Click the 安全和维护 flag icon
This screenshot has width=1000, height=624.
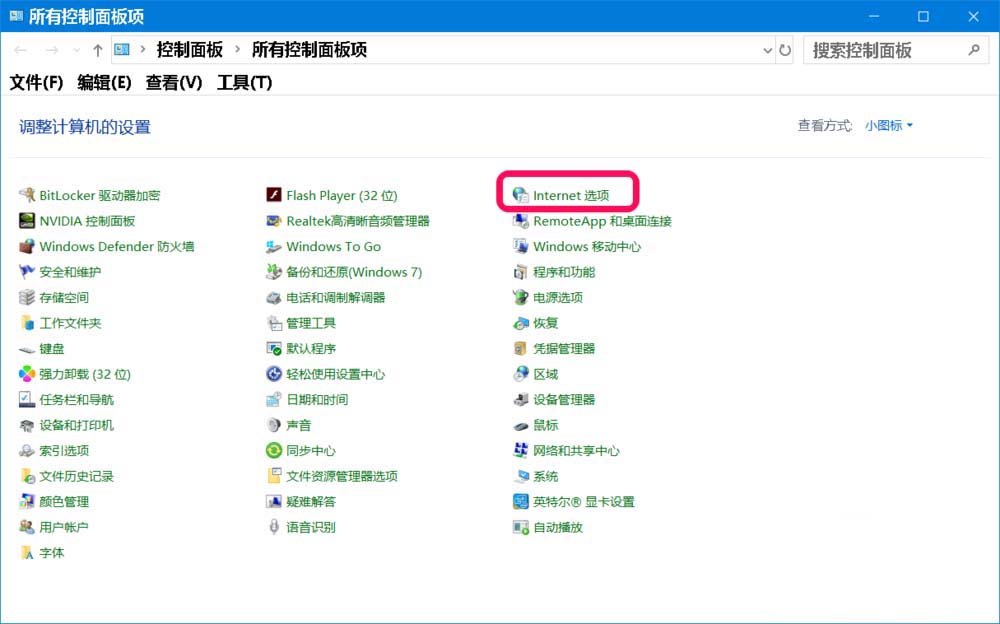27,272
